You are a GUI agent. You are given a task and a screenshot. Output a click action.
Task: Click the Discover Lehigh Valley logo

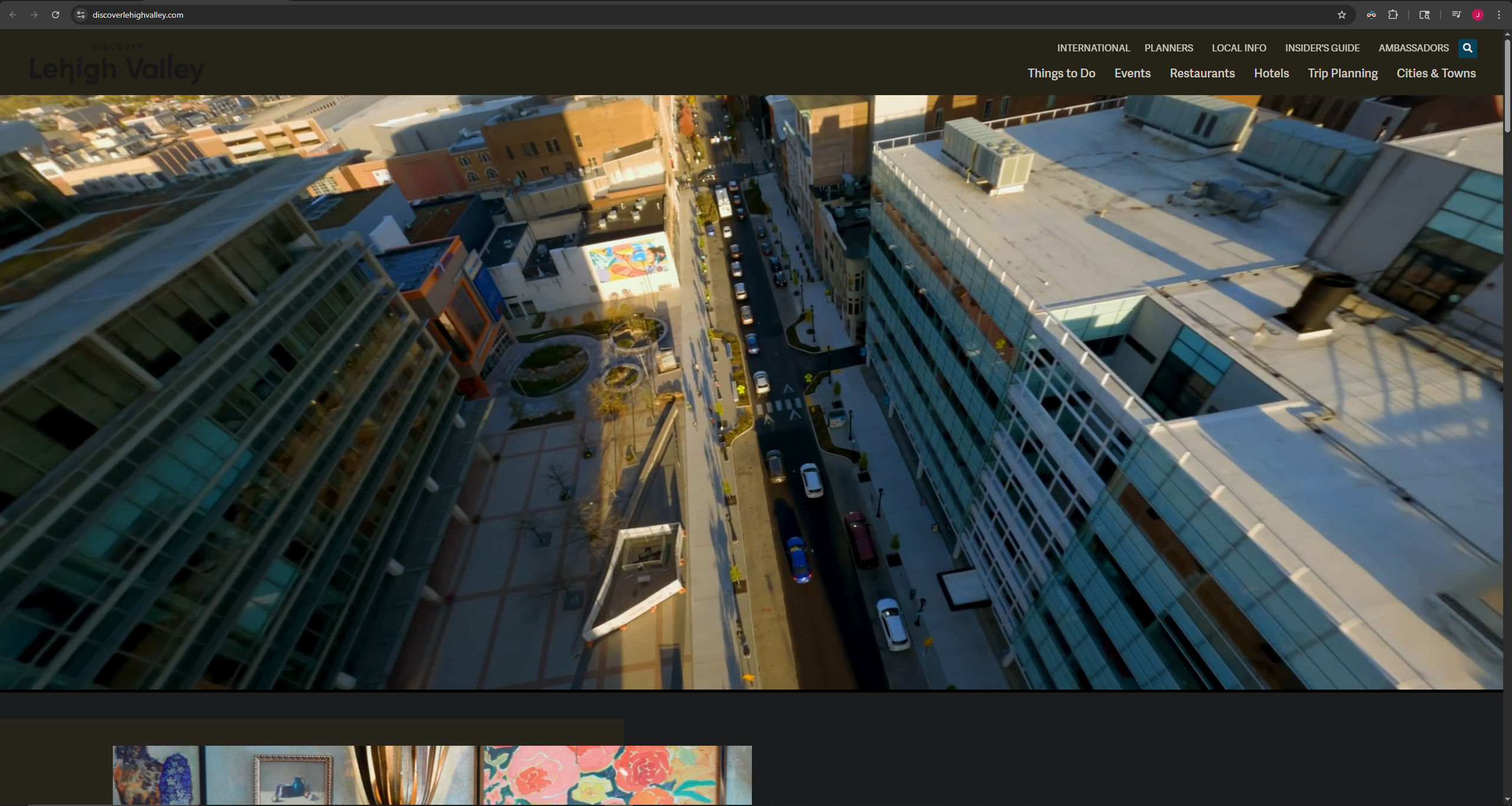[x=117, y=65]
